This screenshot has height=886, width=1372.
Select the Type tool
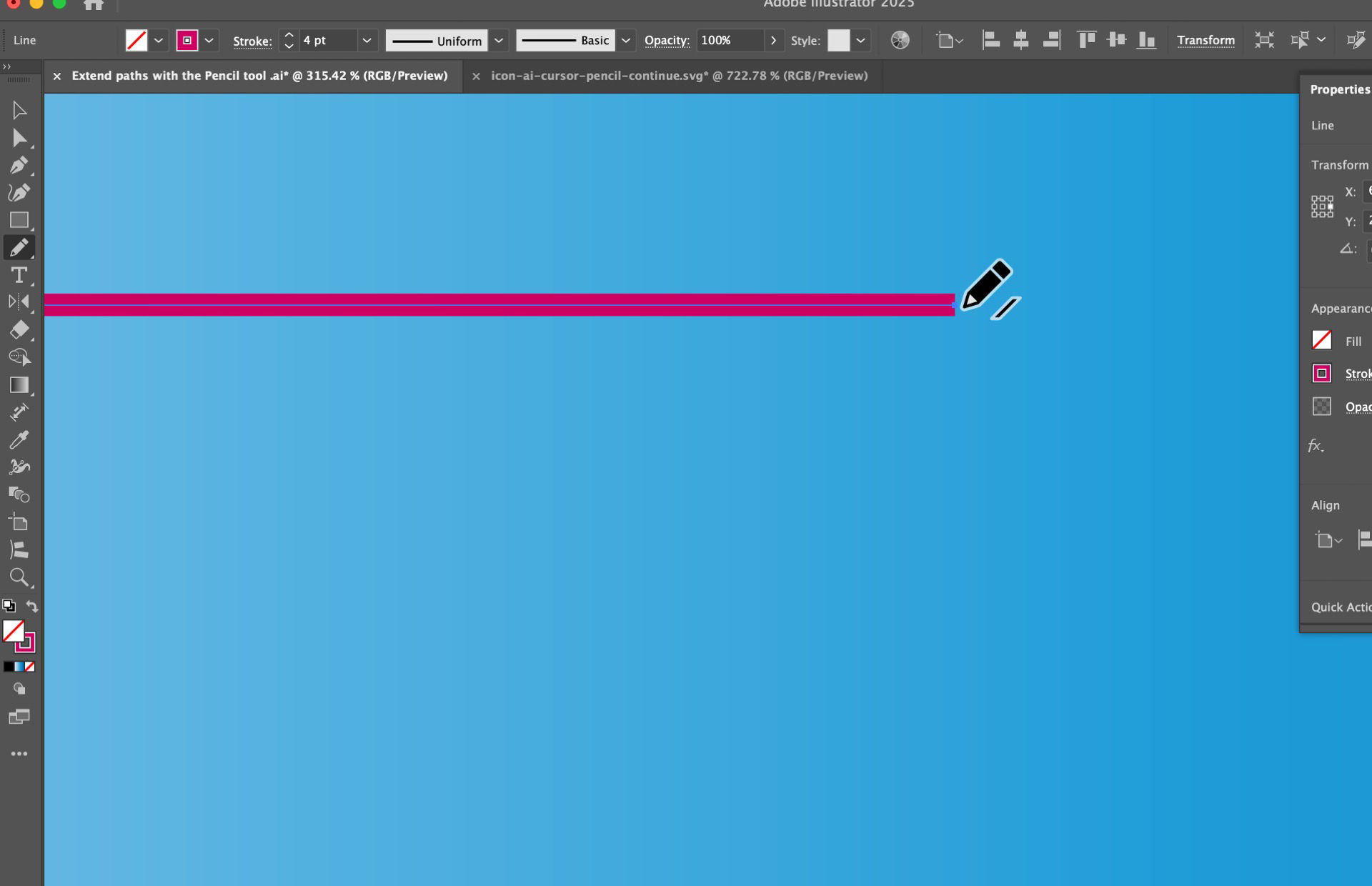pyautogui.click(x=19, y=275)
